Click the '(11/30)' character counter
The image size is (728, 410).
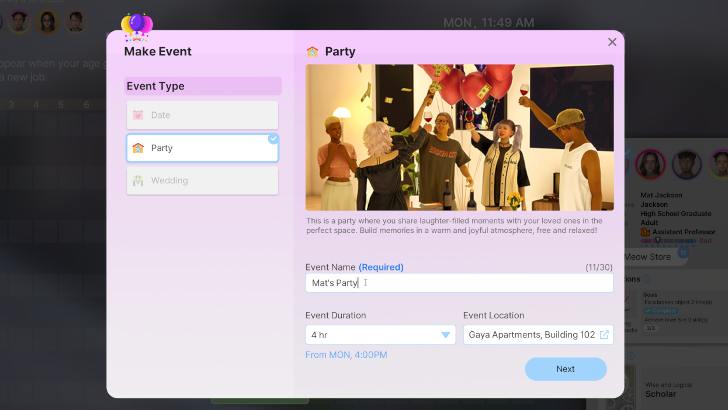tap(598, 267)
